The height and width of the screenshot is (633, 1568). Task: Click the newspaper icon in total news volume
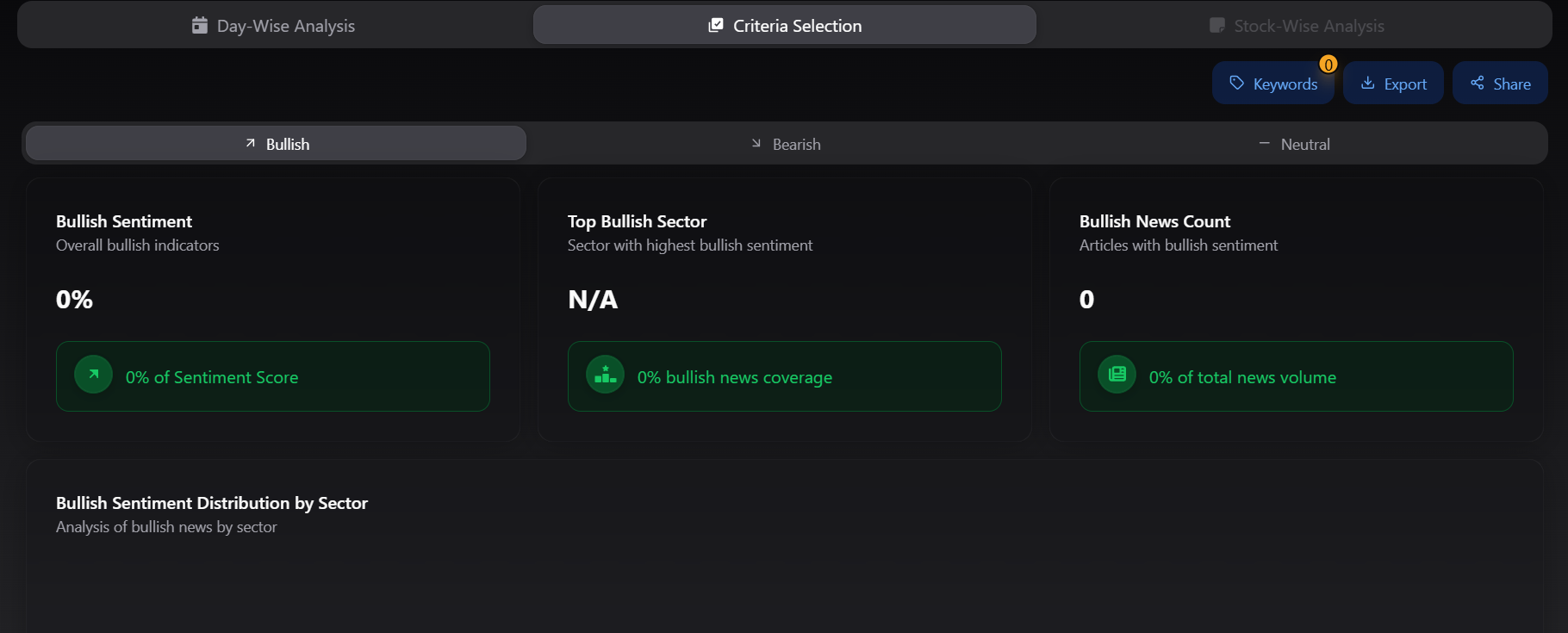tap(1117, 375)
